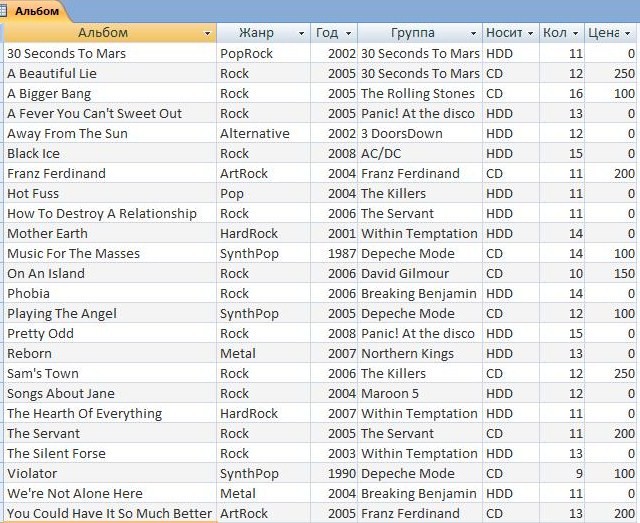
Task: Click the album cell 'Phobia'
Action: point(110,294)
